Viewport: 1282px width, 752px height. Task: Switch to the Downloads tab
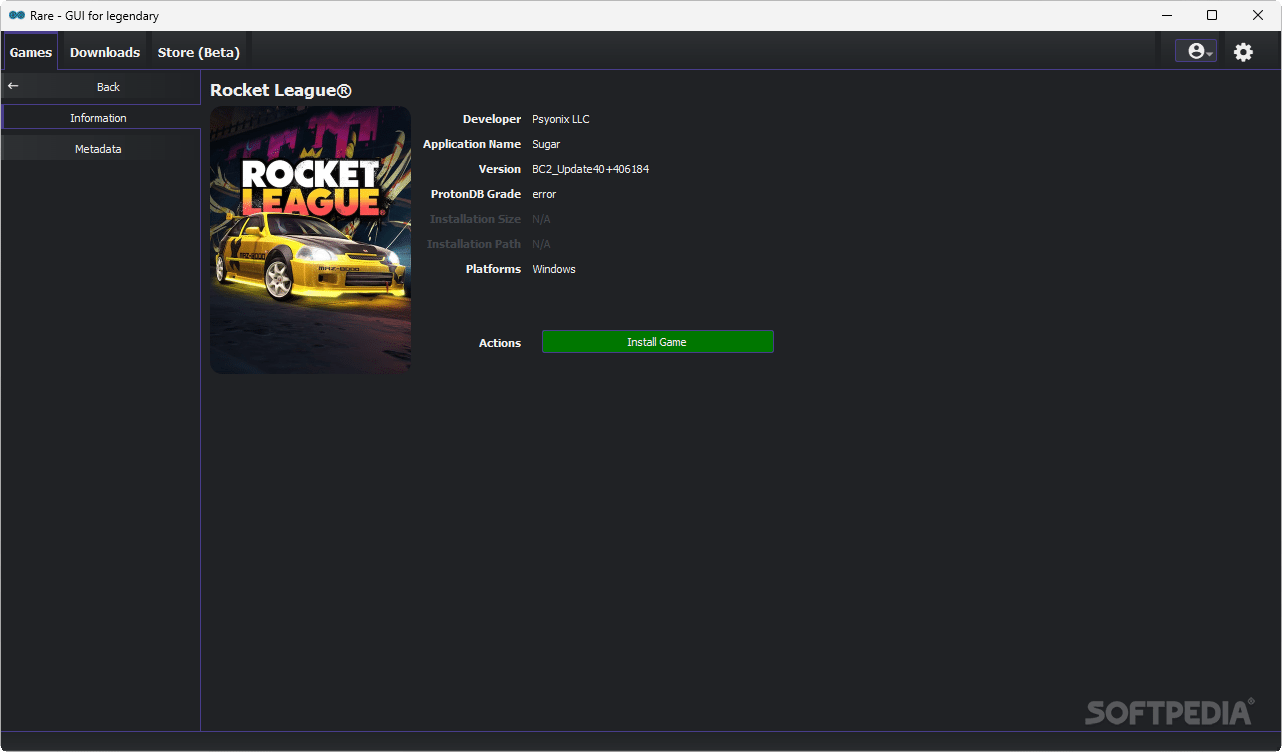105,52
